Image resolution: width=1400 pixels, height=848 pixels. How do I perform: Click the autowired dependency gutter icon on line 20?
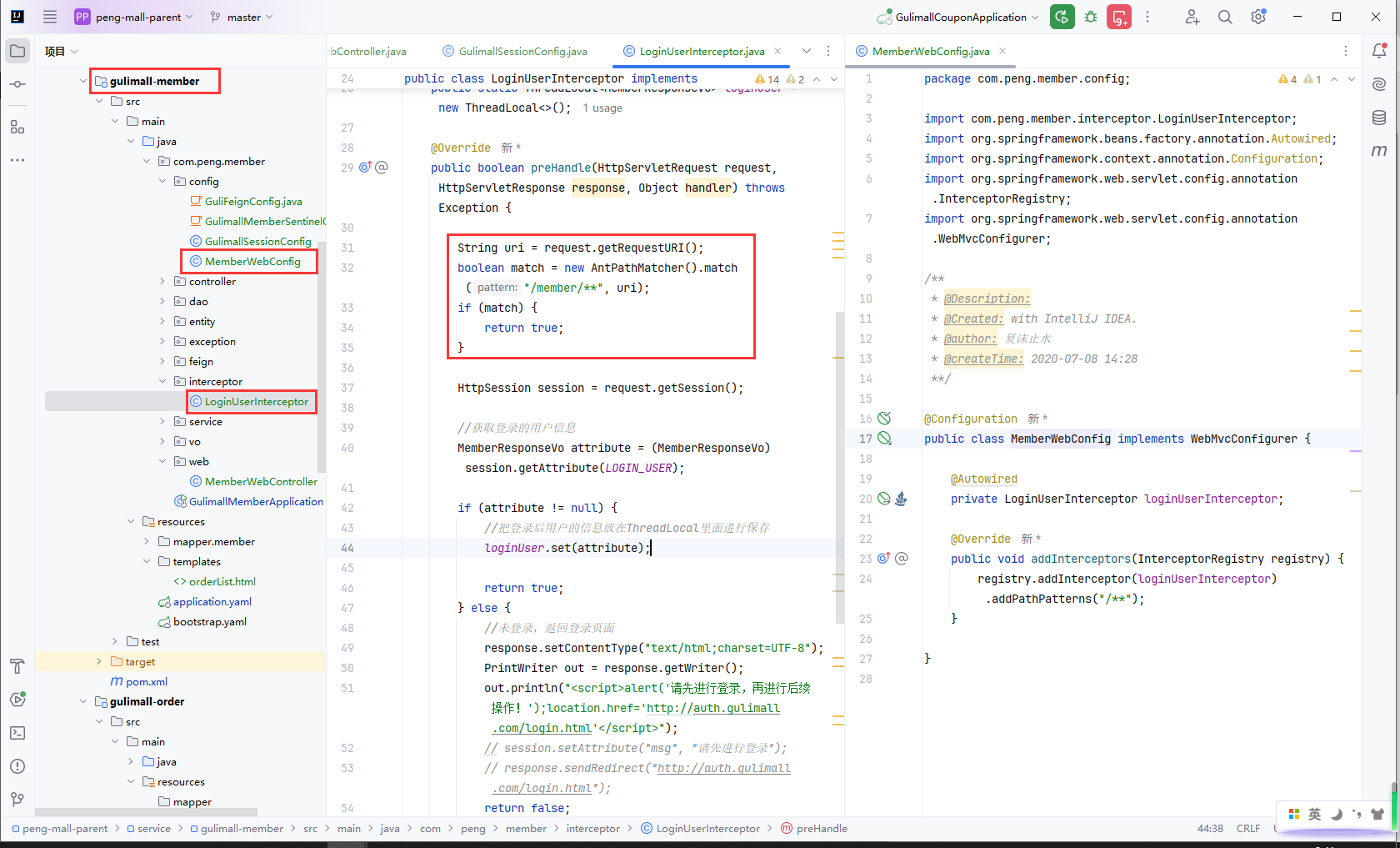pos(884,499)
